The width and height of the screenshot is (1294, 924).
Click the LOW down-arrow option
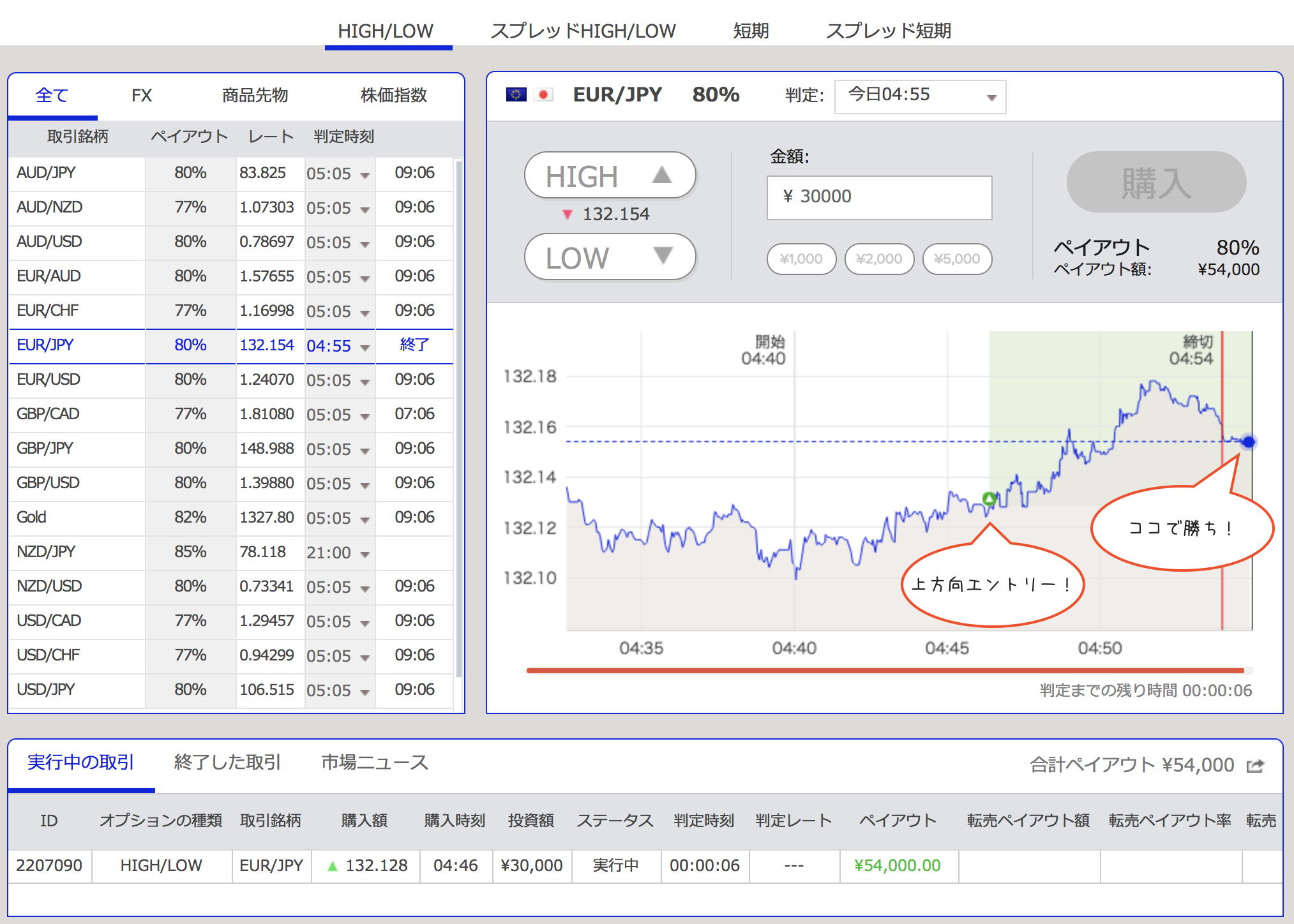click(610, 257)
